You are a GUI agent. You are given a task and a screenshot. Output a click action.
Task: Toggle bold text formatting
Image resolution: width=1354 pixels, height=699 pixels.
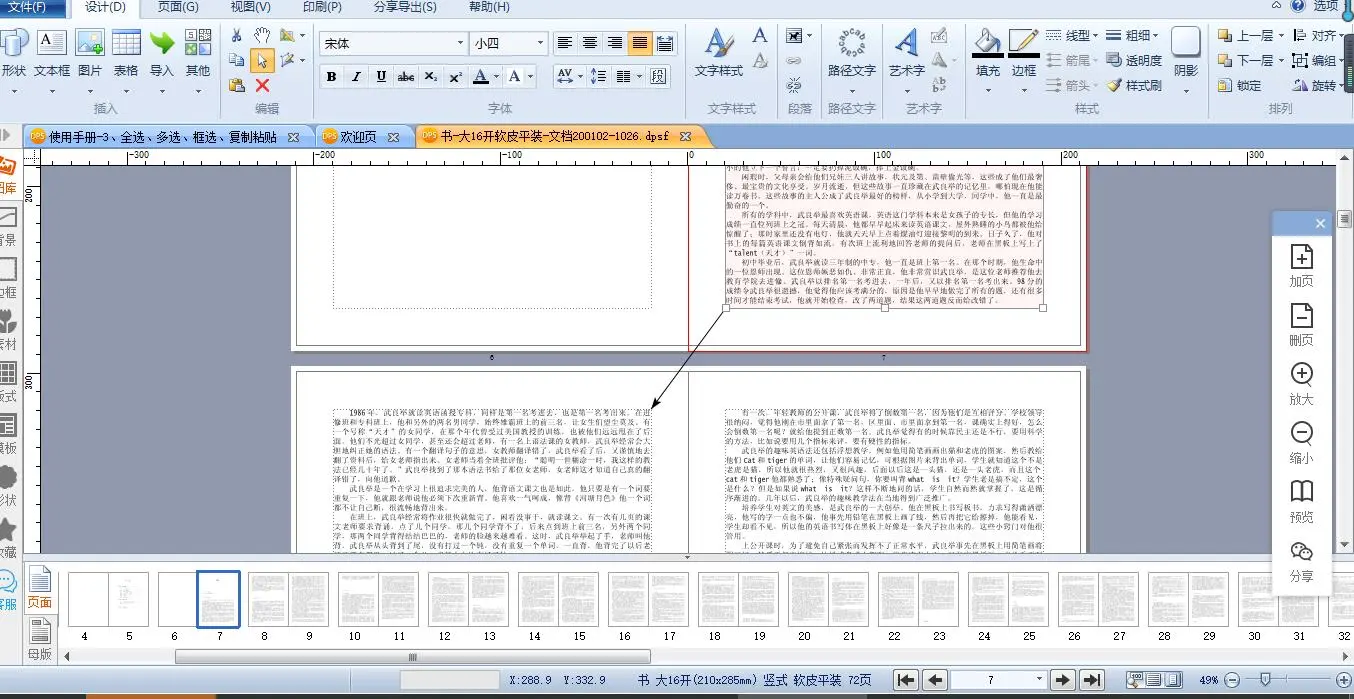tap(331, 77)
